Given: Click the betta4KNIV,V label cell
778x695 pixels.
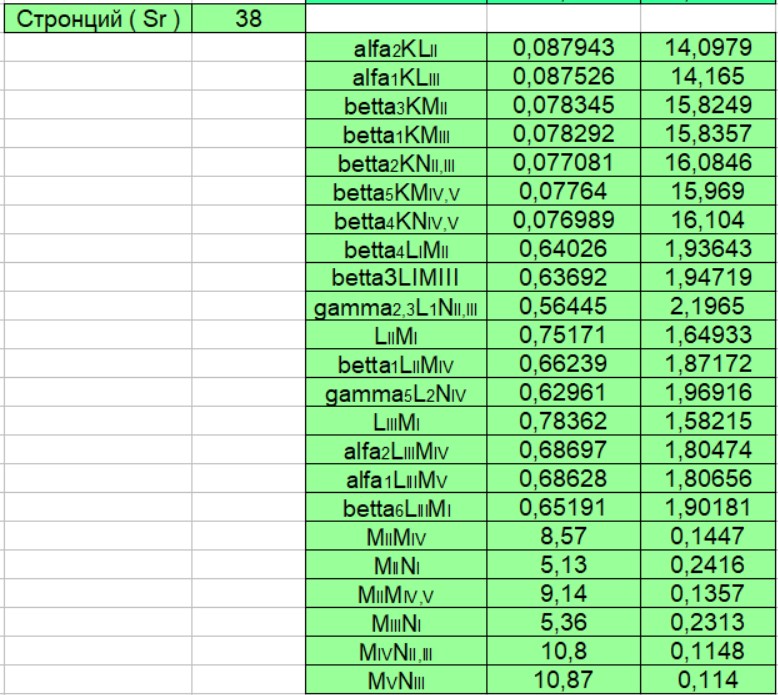Looking at the screenshot, I should coord(396,220).
